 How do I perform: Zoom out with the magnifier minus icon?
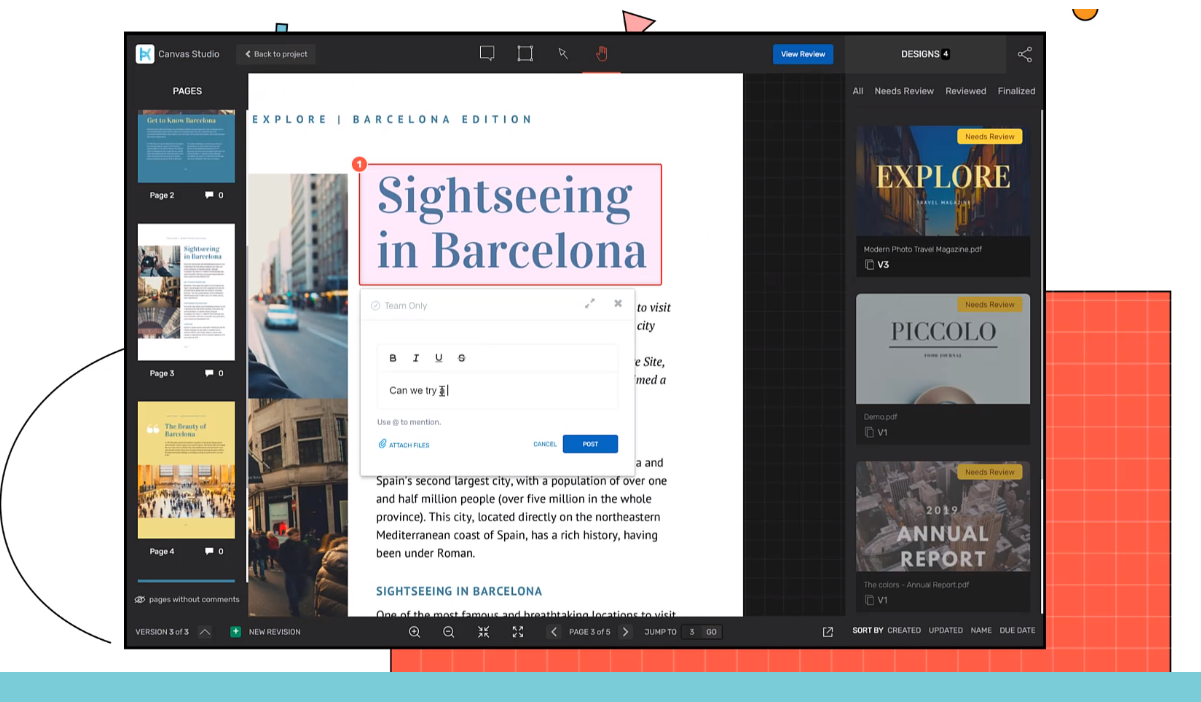click(x=449, y=632)
